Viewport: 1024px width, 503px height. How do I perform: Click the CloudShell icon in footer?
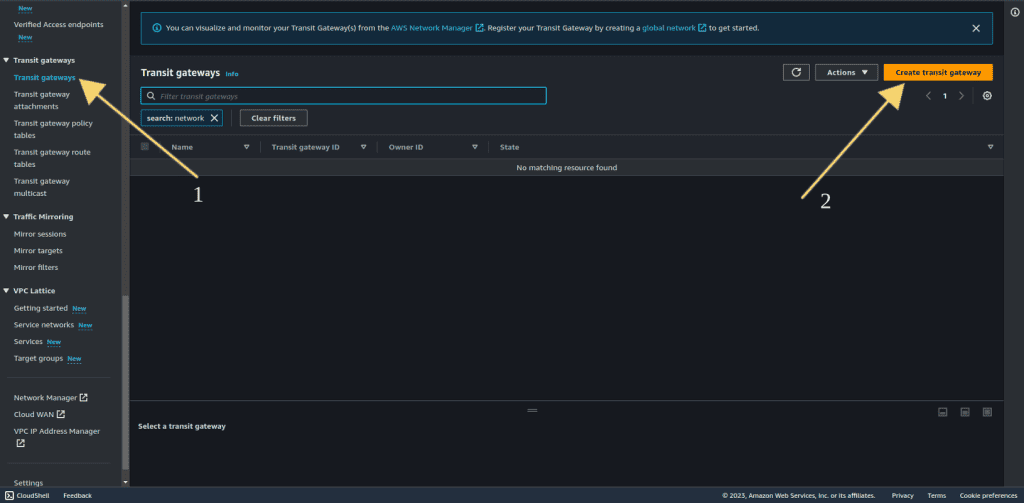(9, 495)
